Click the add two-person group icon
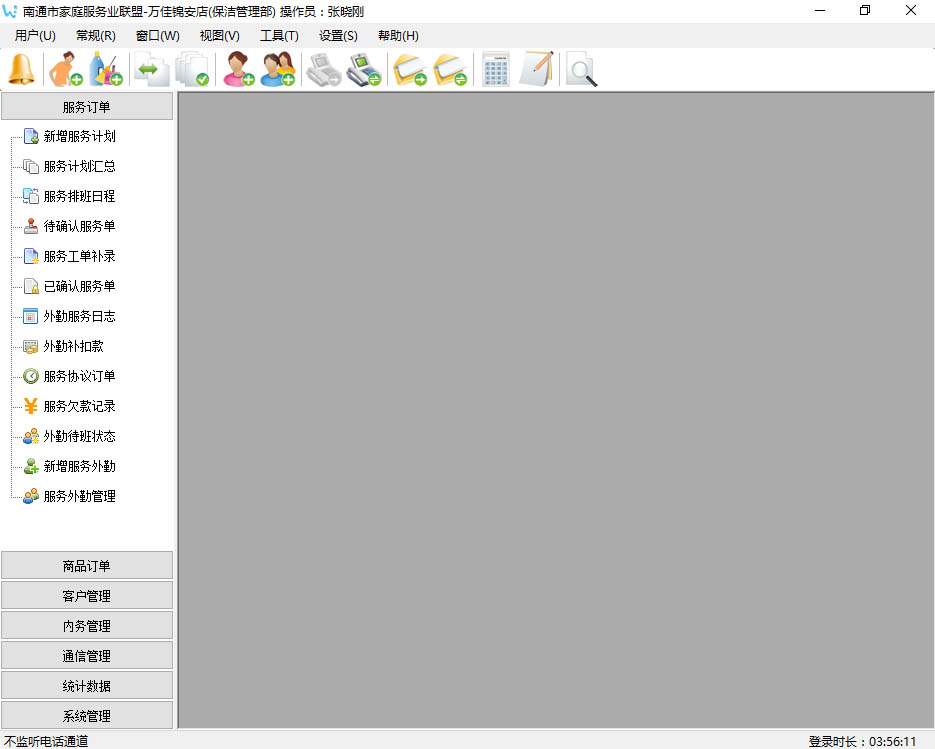Viewport: 935px width, 749px height. click(x=278, y=70)
